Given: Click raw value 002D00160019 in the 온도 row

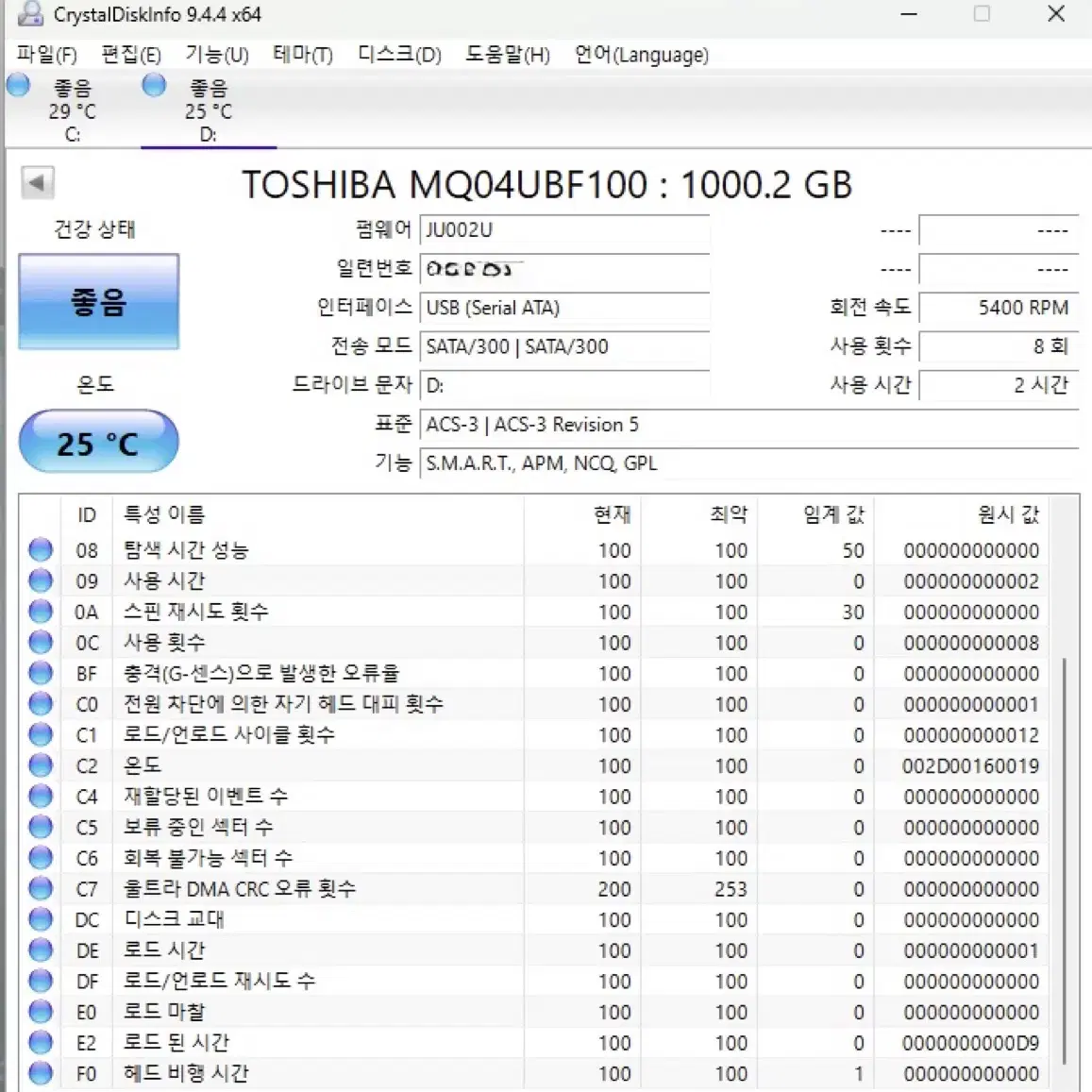Looking at the screenshot, I should coord(971,766).
